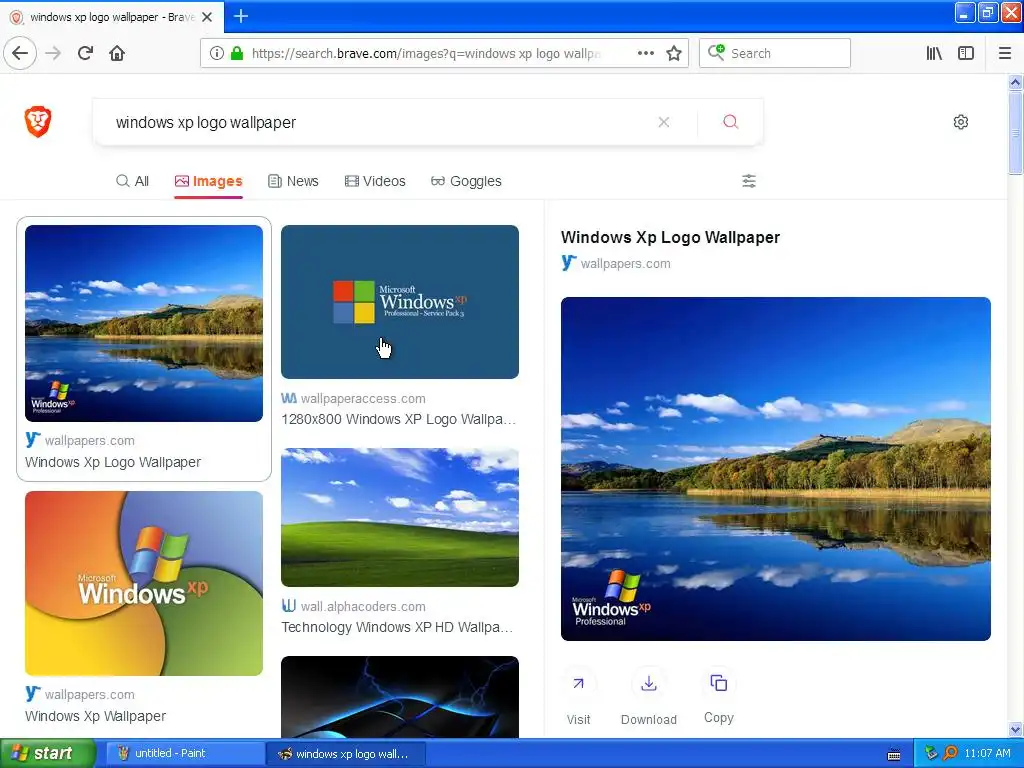Reload the current page
The height and width of the screenshot is (768, 1024).
[86, 53]
